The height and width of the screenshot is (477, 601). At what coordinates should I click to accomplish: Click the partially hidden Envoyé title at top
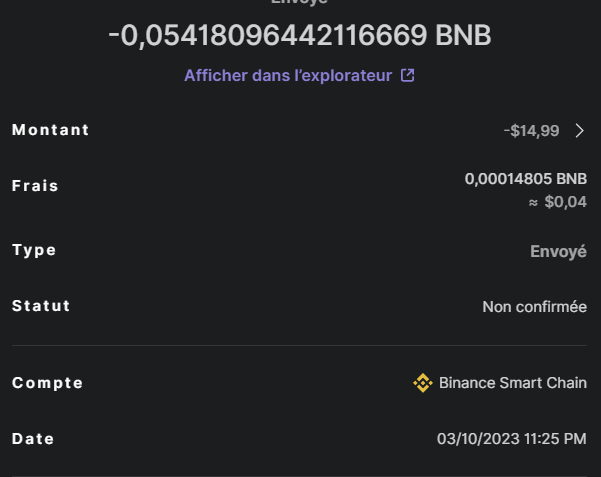click(300, 3)
